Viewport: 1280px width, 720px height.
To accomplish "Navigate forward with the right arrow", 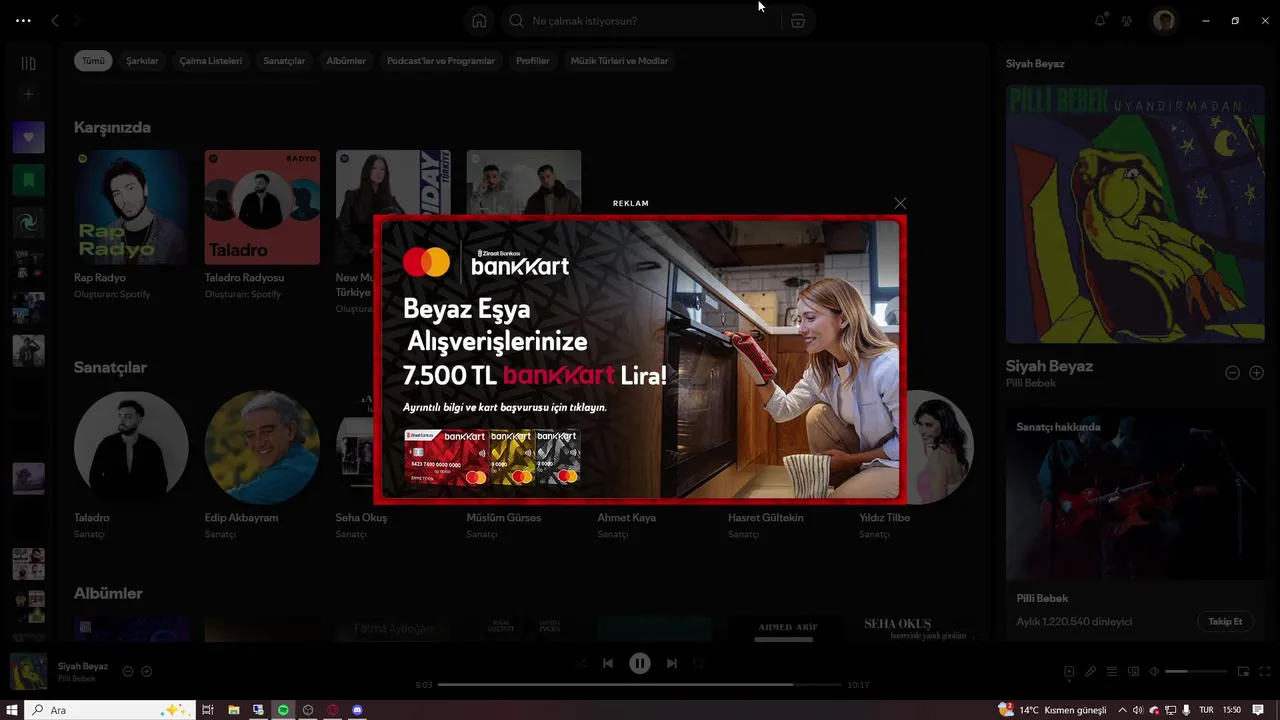I will pyautogui.click(x=78, y=21).
